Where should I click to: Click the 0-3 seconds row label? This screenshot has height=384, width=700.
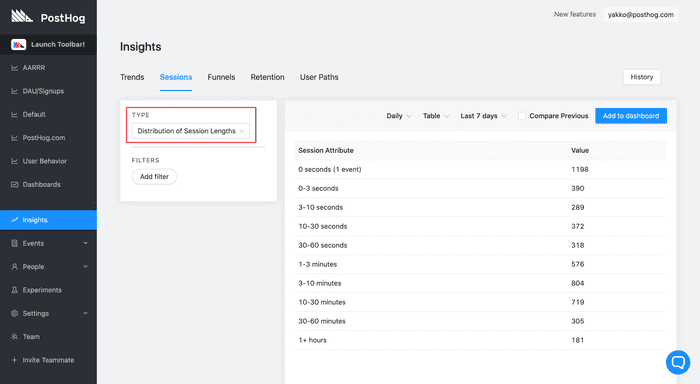click(x=318, y=188)
